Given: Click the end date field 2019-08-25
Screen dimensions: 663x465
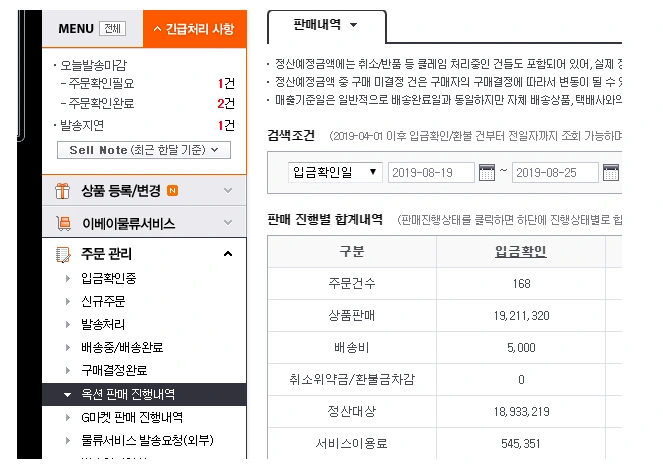Looking at the screenshot, I should point(555,172).
